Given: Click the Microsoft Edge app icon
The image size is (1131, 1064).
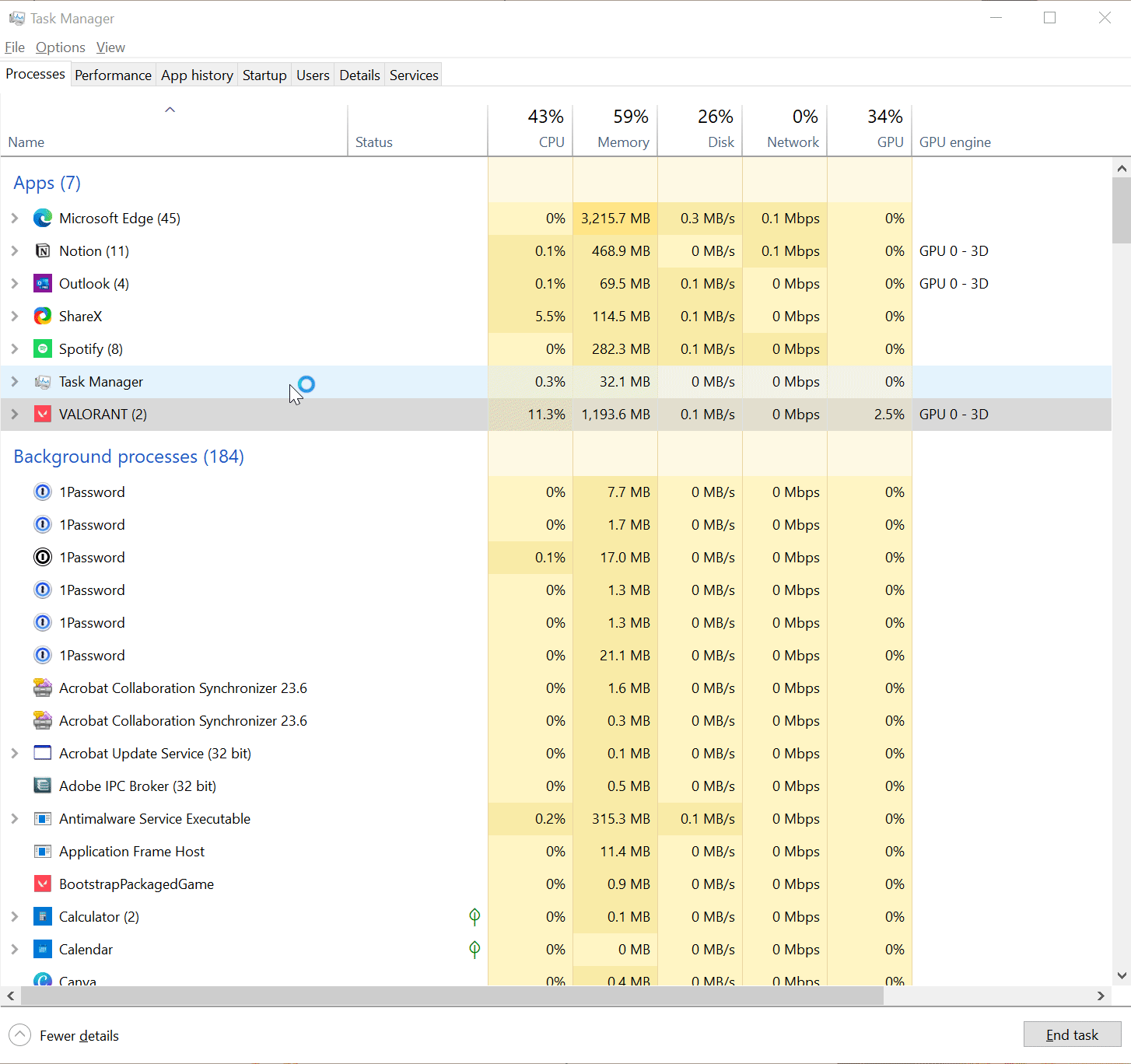Looking at the screenshot, I should tap(43, 219).
